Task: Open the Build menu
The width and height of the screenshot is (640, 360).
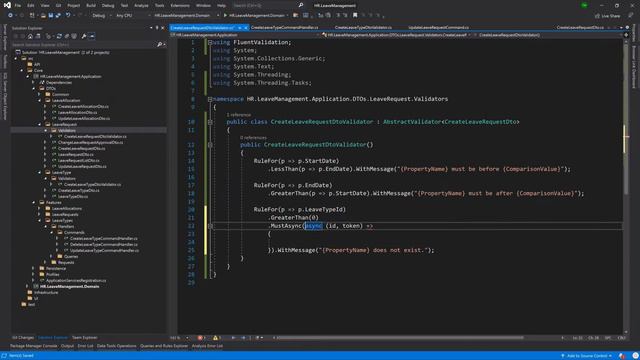Action: click(91, 6)
